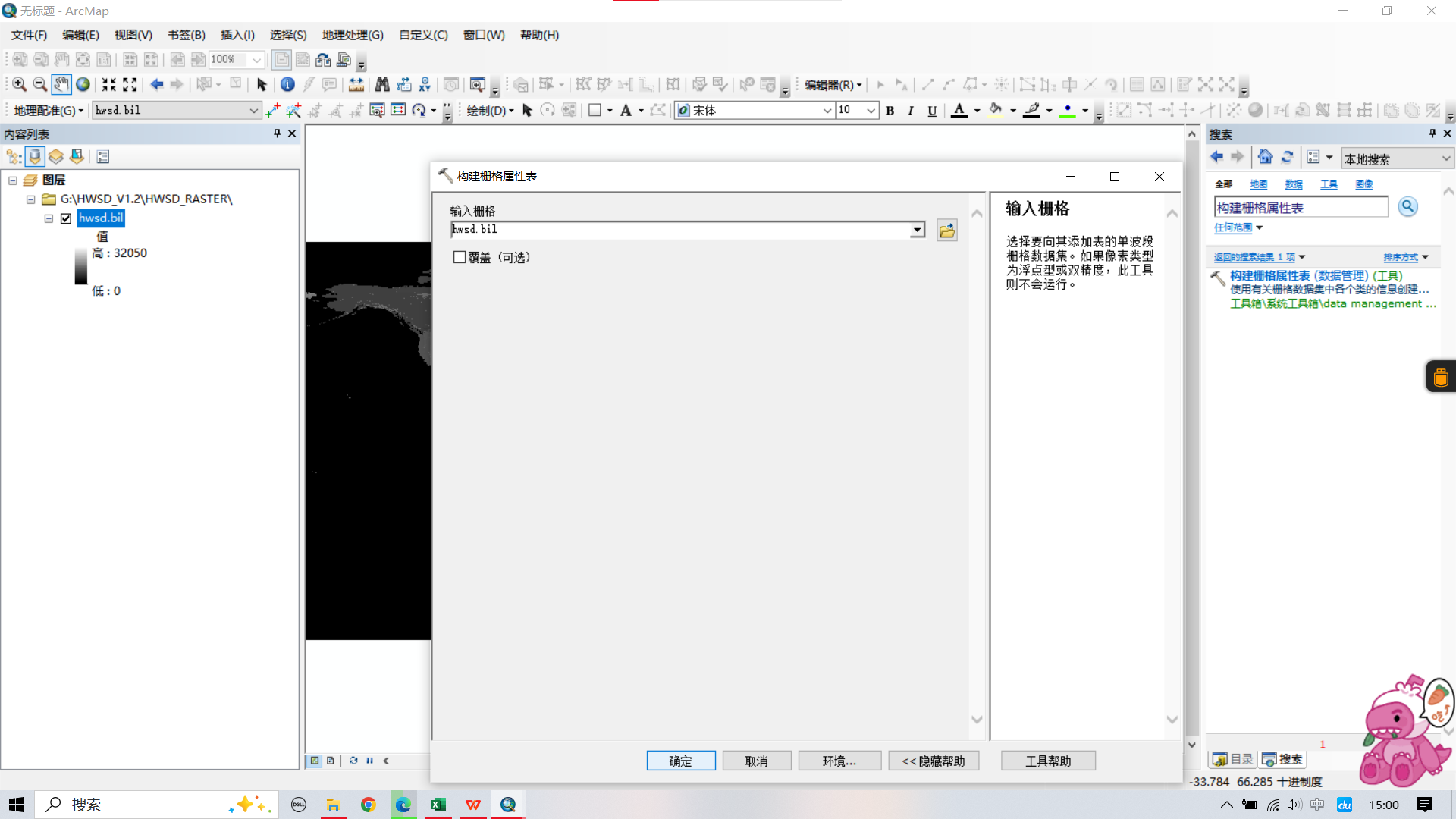Viewport: 1456px width, 819px height.
Task: Open the 地理处理(G) menu
Action: point(352,35)
